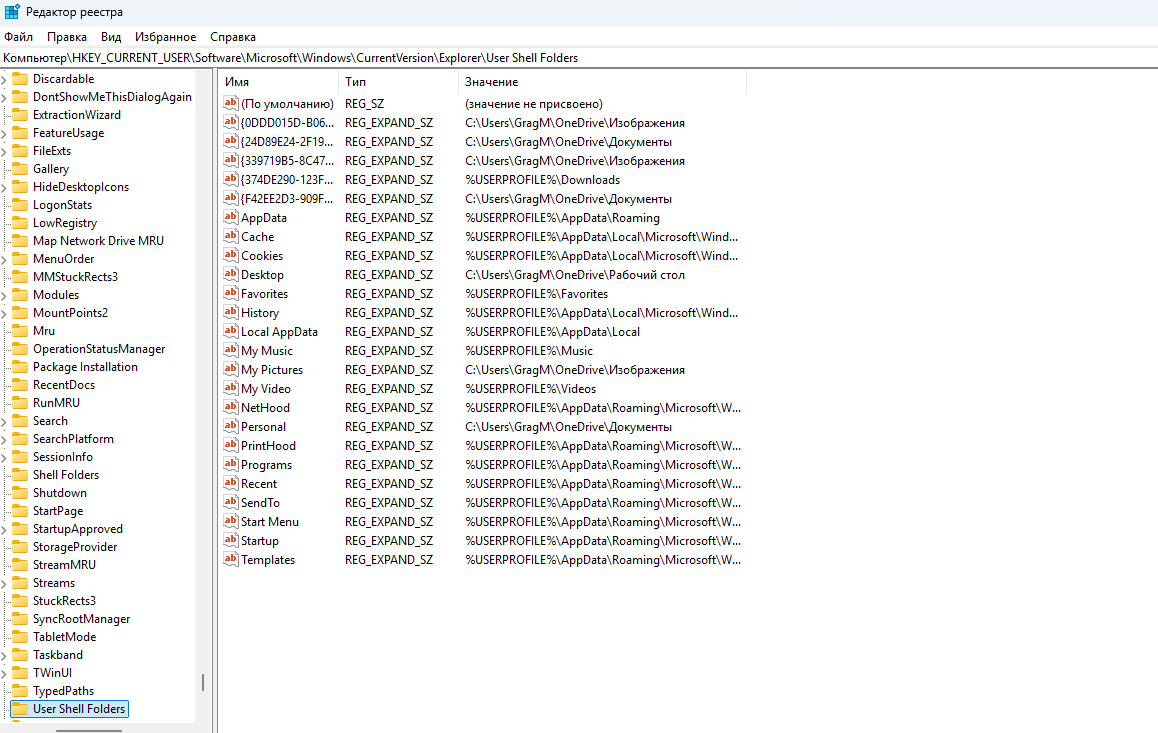The width and height of the screenshot is (1158, 733).
Task: Expand the Modules key
Action: tap(4, 295)
